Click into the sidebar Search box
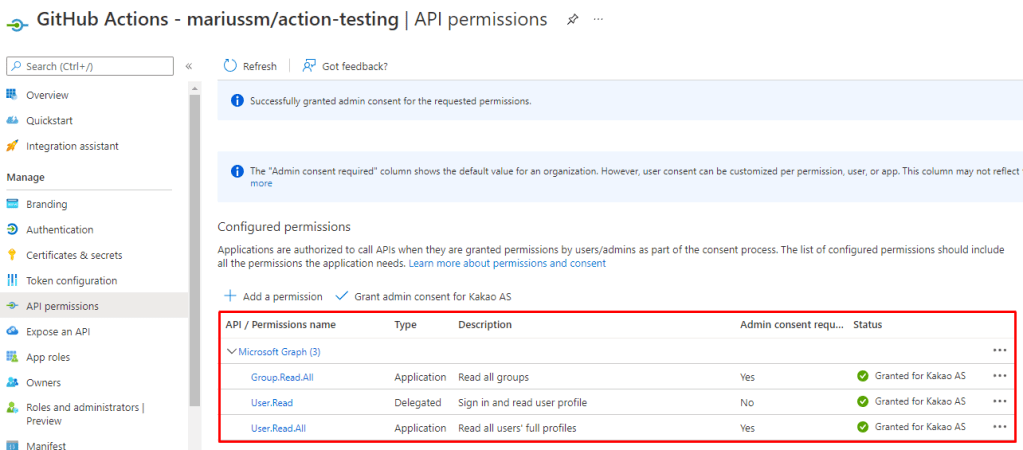Image resolution: width=1023 pixels, height=450 pixels. tap(90, 66)
